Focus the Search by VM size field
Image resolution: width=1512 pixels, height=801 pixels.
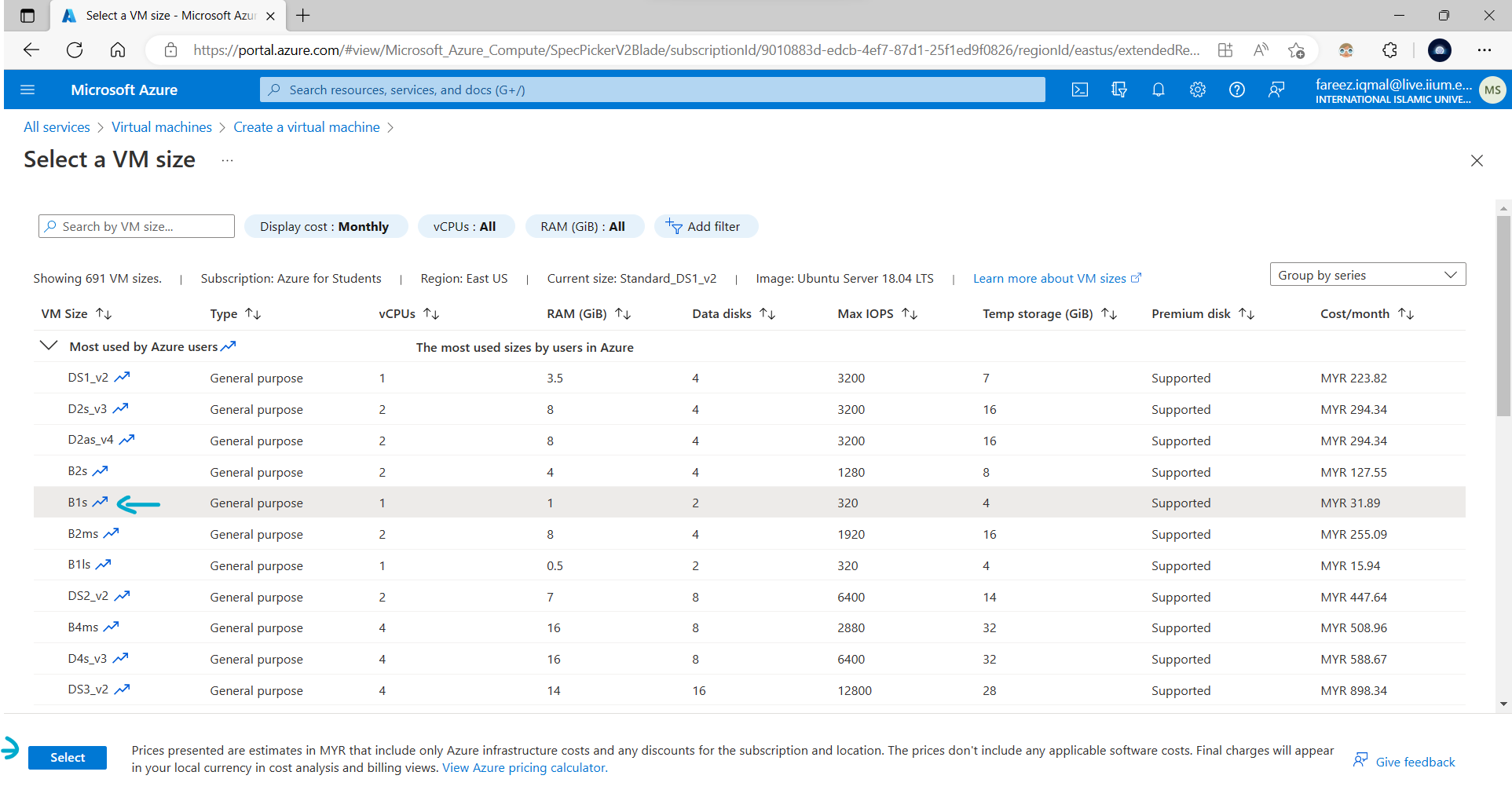(137, 226)
